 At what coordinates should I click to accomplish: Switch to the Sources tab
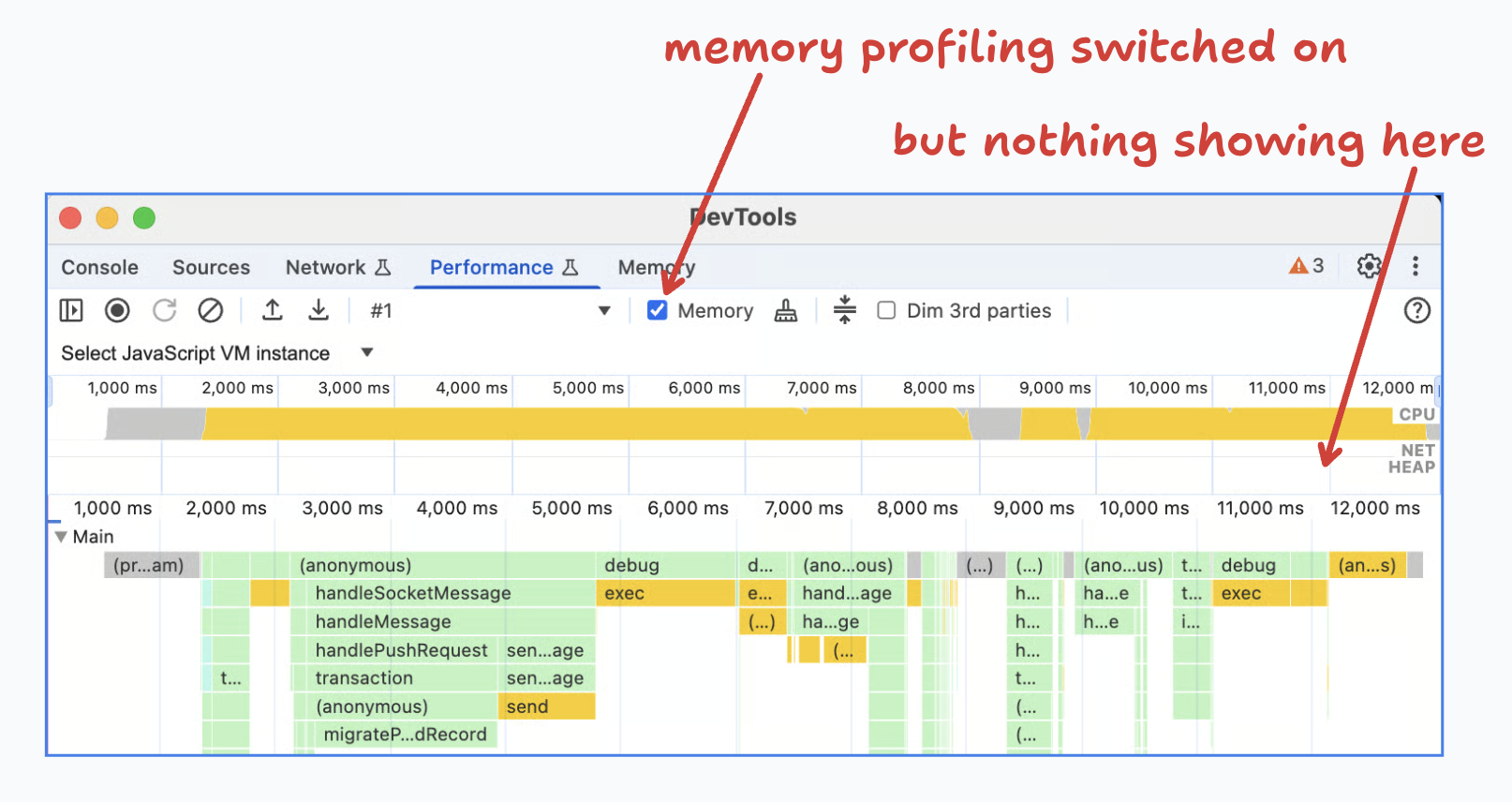point(212,267)
